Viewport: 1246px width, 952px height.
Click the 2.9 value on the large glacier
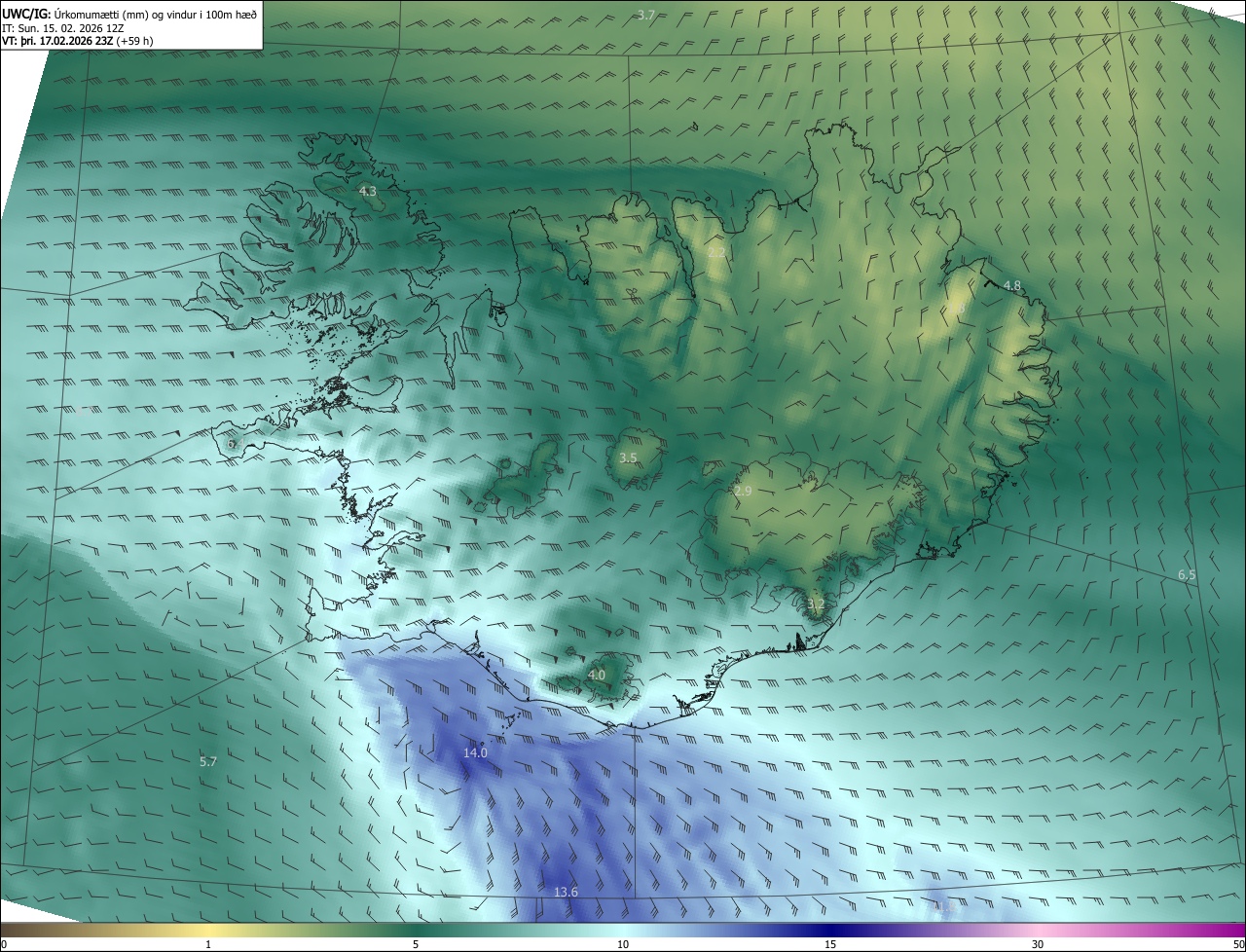(743, 492)
